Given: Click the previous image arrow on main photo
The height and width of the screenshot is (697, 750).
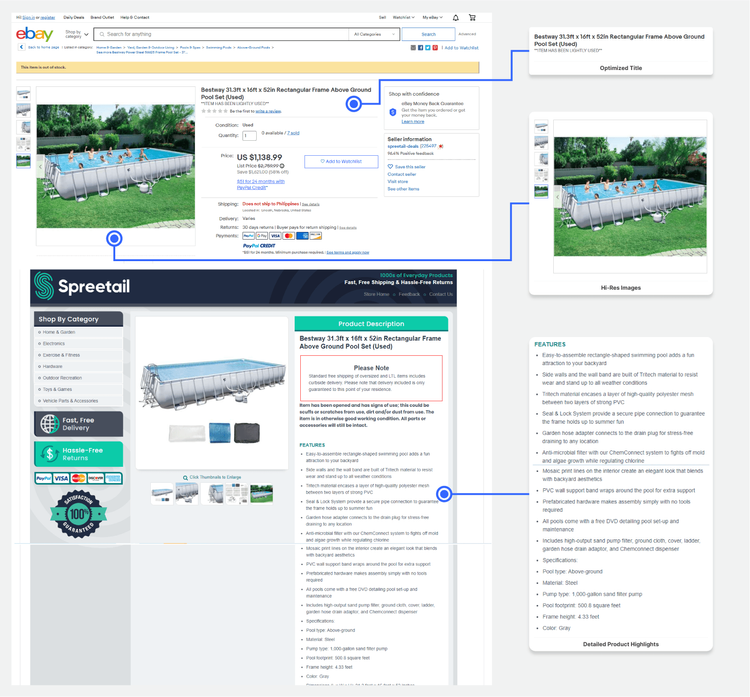Looking at the screenshot, I should coord(40,166).
